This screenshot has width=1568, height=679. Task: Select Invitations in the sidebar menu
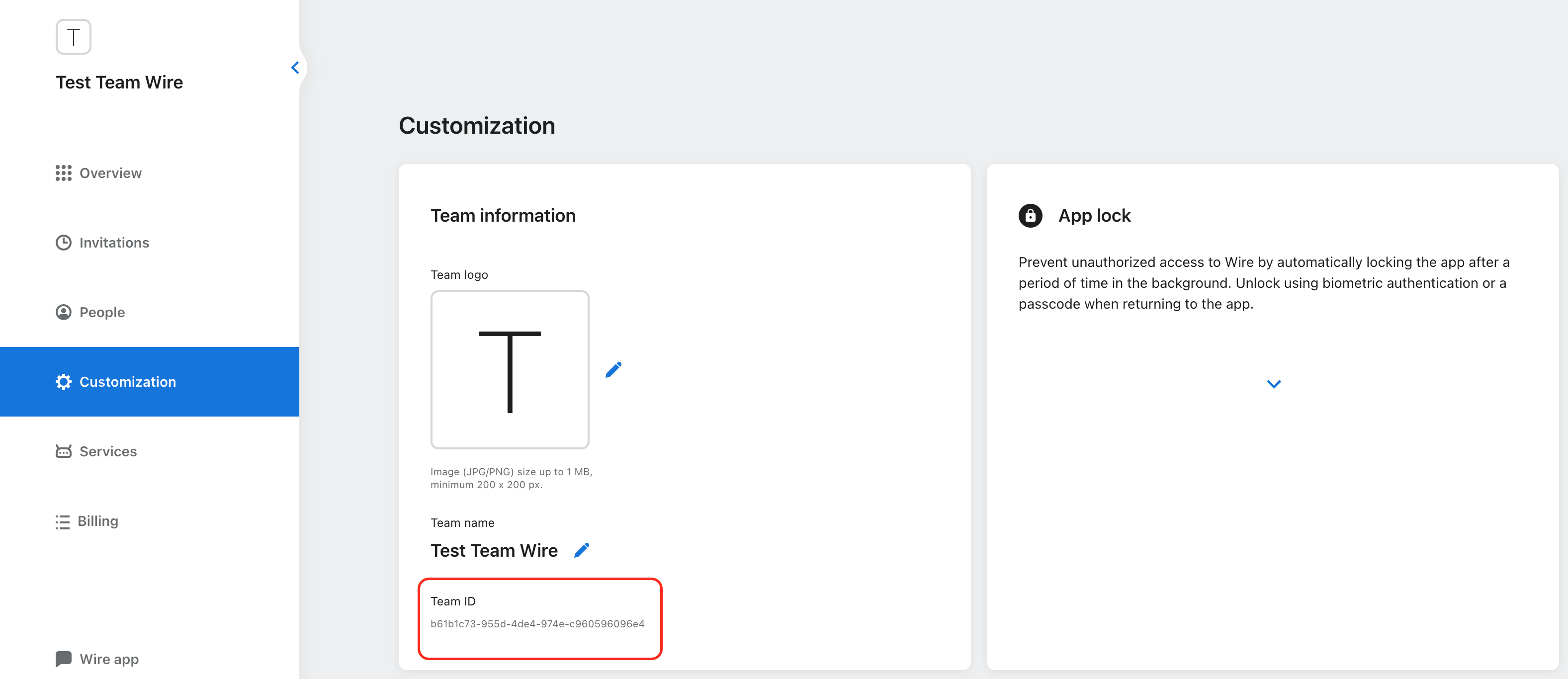point(114,242)
